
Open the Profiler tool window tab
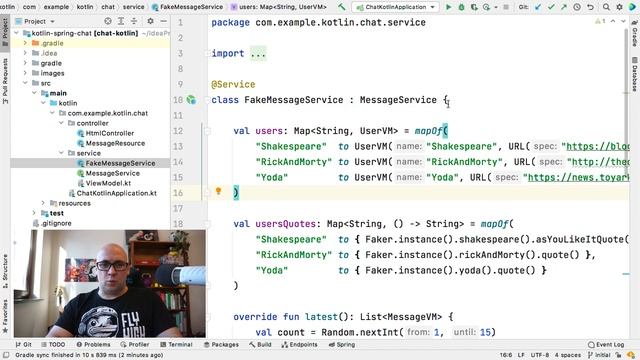[x=135, y=344]
